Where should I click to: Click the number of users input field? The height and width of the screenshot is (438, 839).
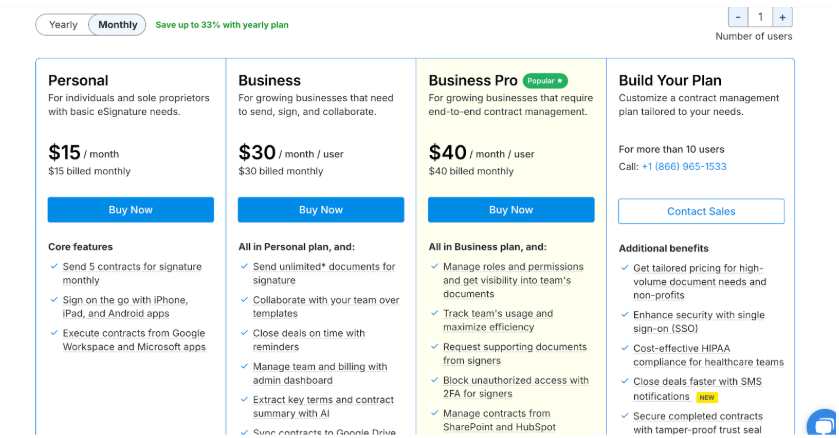(760, 17)
